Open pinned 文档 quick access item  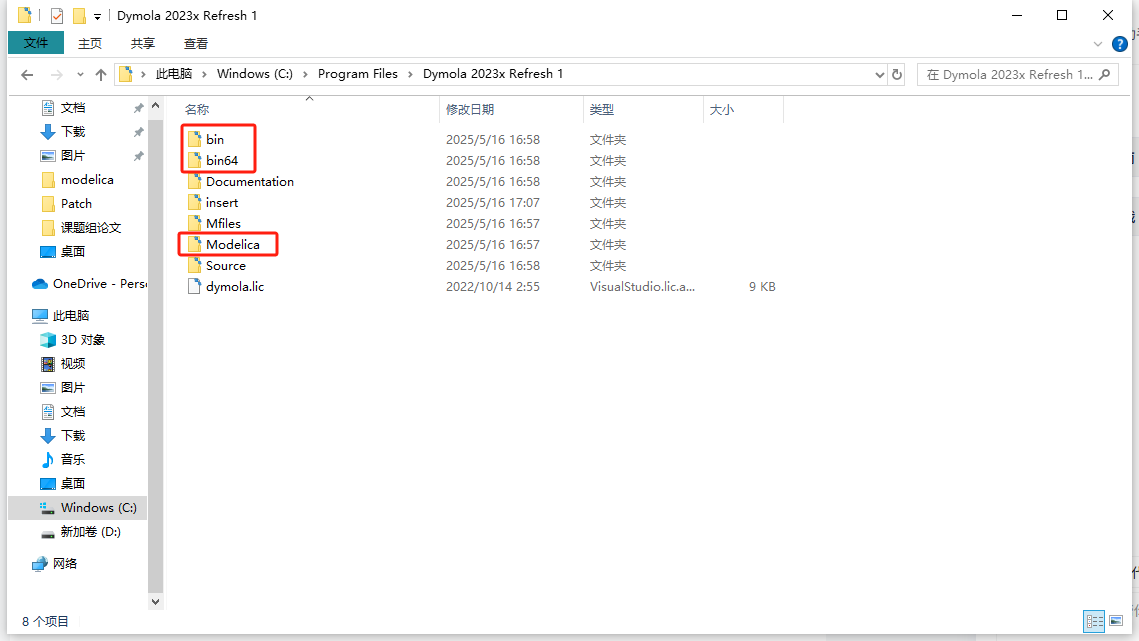click(x=63, y=108)
